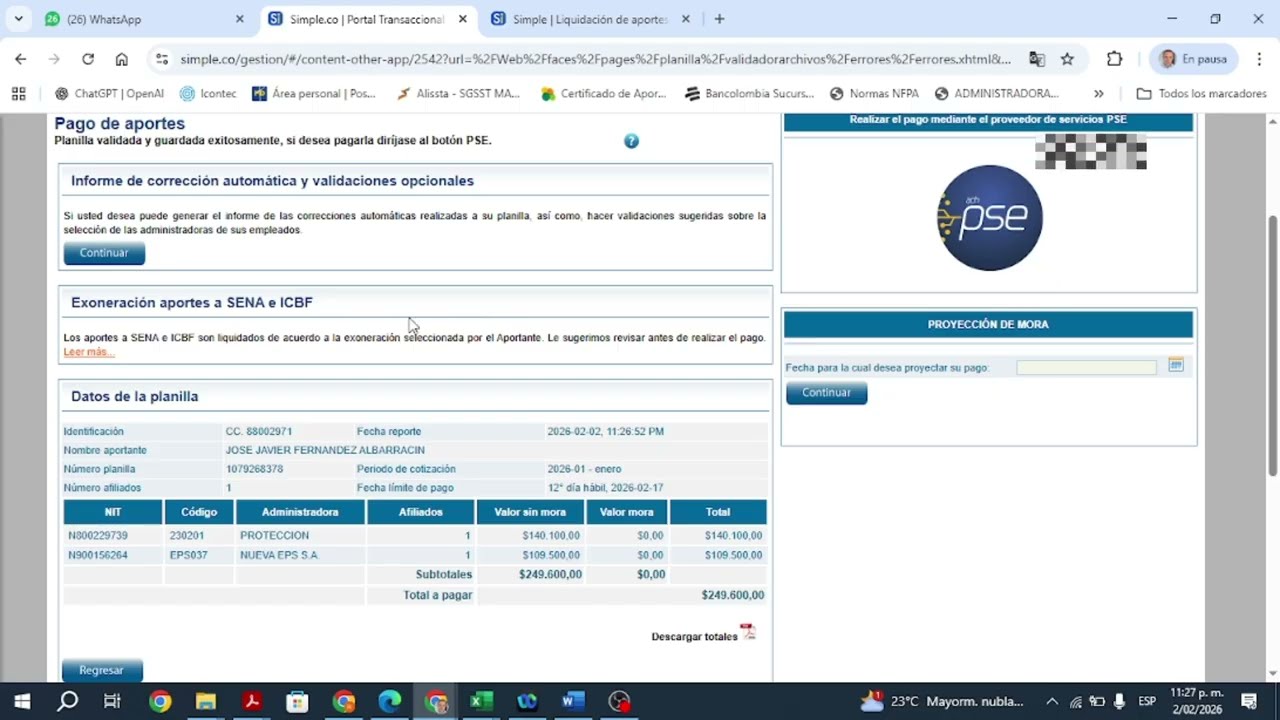Screen dimensions: 1280x720
Task: Open Adobe Acrobat from taskbar
Action: [x=252, y=701]
